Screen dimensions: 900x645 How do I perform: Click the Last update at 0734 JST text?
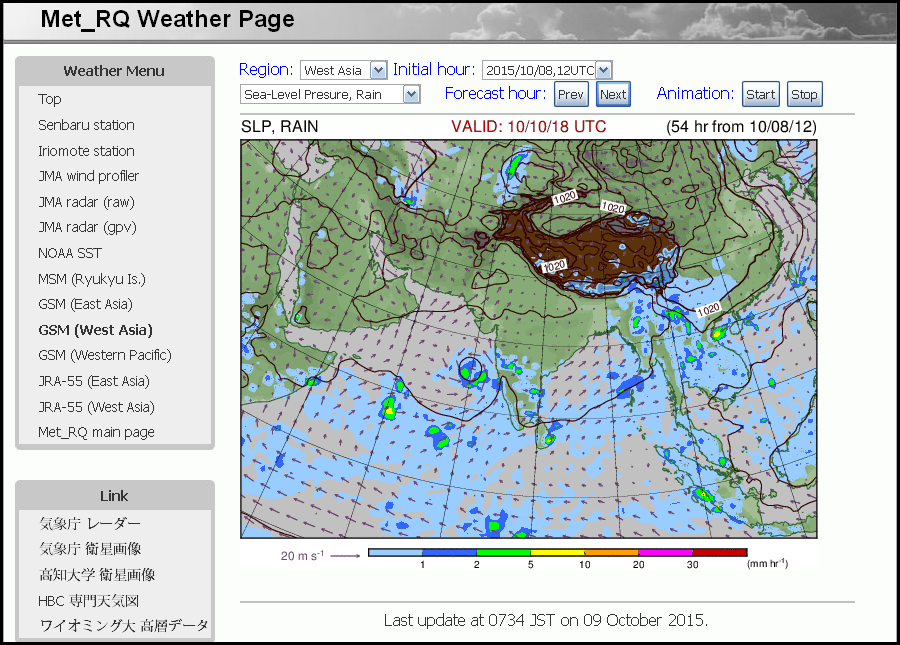coord(546,620)
